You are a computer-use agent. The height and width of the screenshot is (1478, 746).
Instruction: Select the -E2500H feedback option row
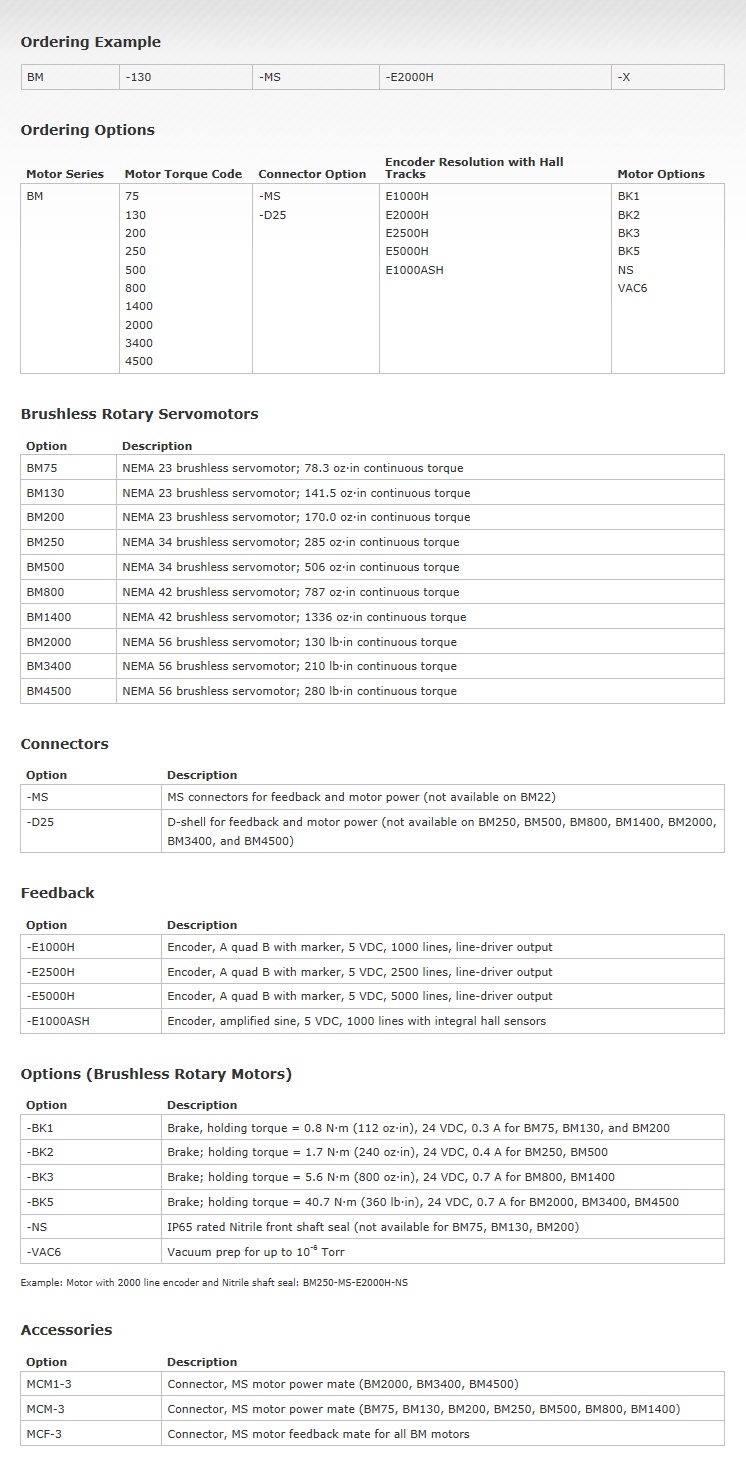(x=372, y=972)
